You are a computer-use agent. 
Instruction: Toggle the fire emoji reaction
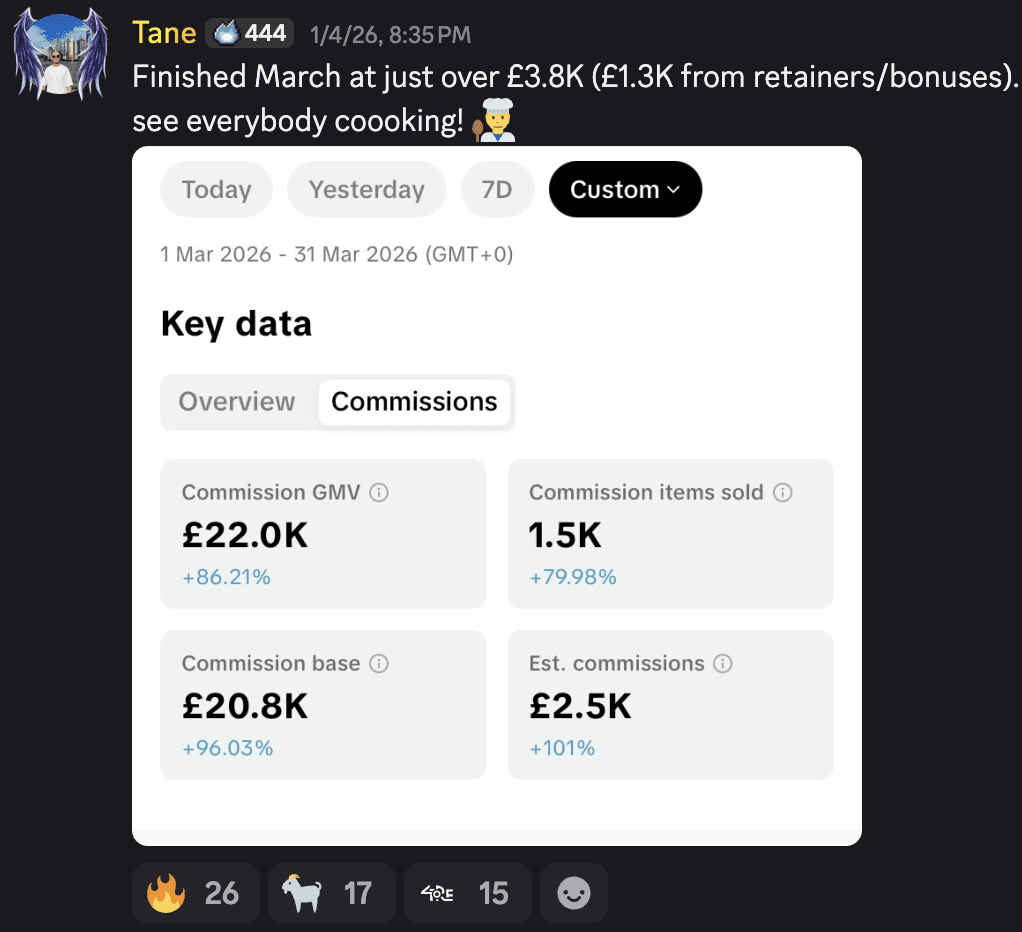[x=195, y=892]
